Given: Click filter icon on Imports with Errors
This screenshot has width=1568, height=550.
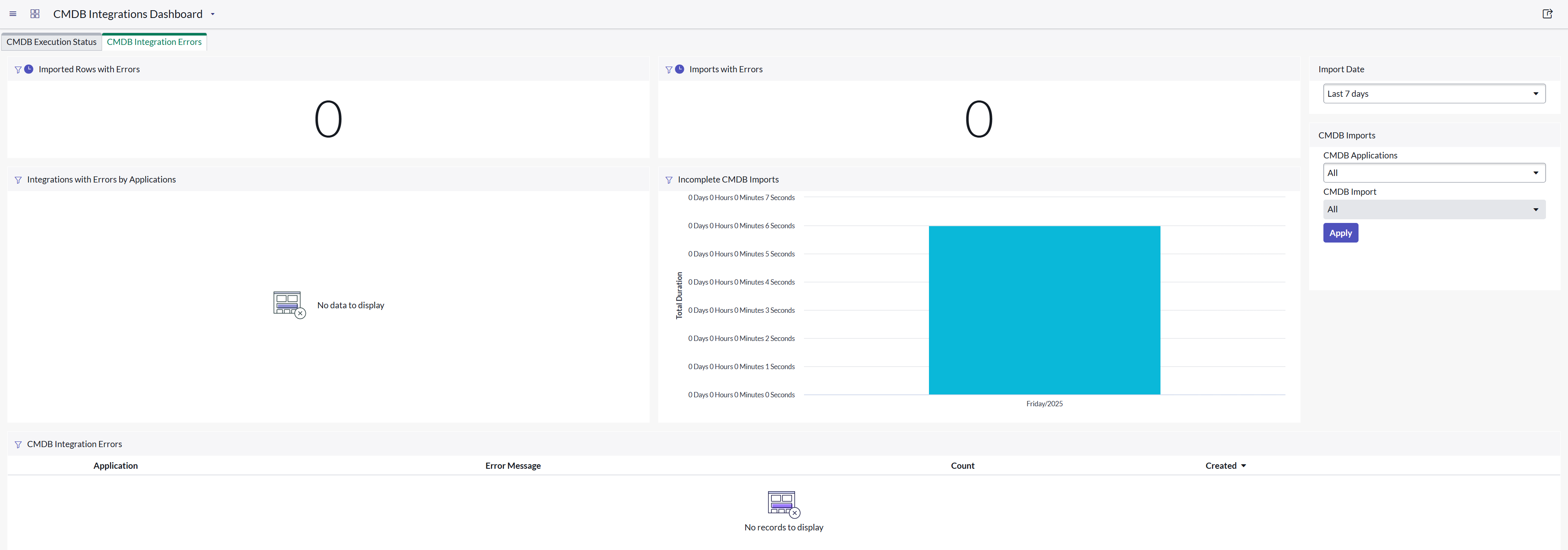Looking at the screenshot, I should pyautogui.click(x=669, y=70).
